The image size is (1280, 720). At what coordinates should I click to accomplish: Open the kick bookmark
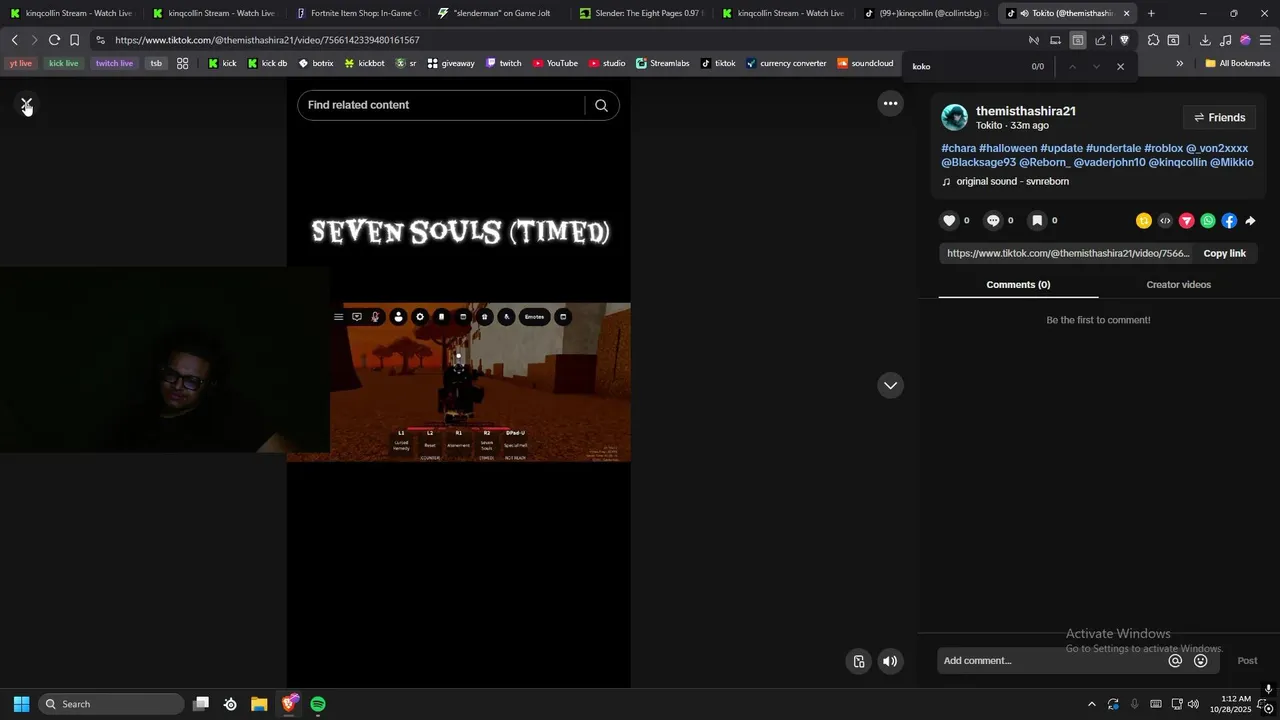[222, 63]
